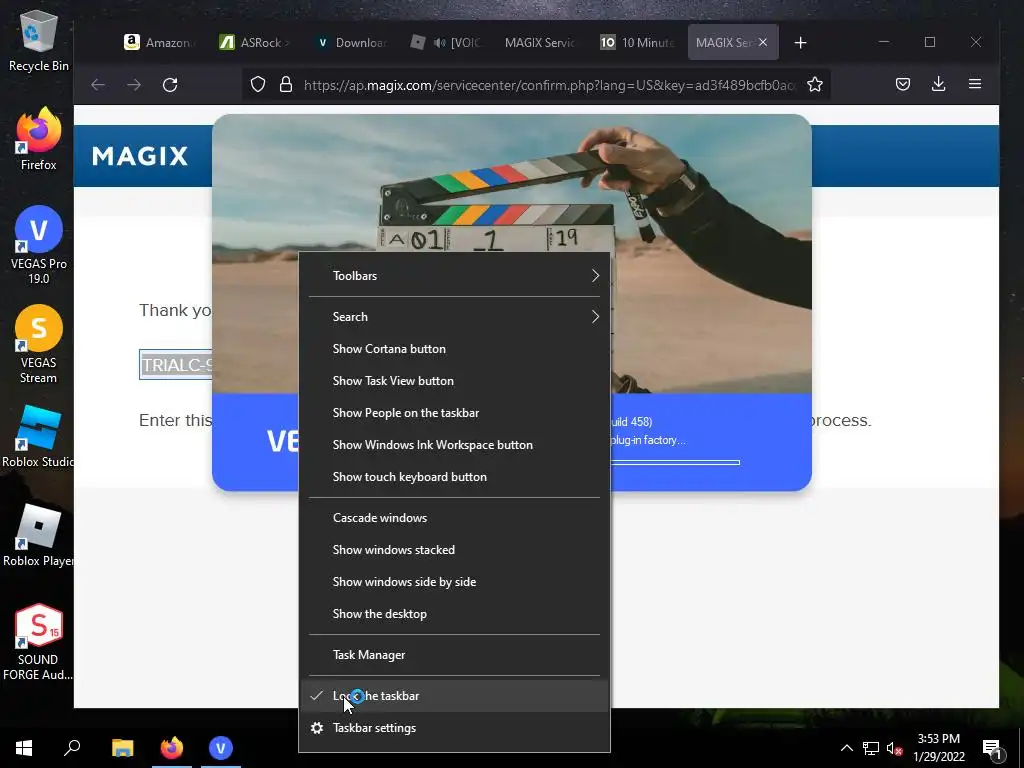Open Roblox Player desktop shortcut

click(x=39, y=536)
